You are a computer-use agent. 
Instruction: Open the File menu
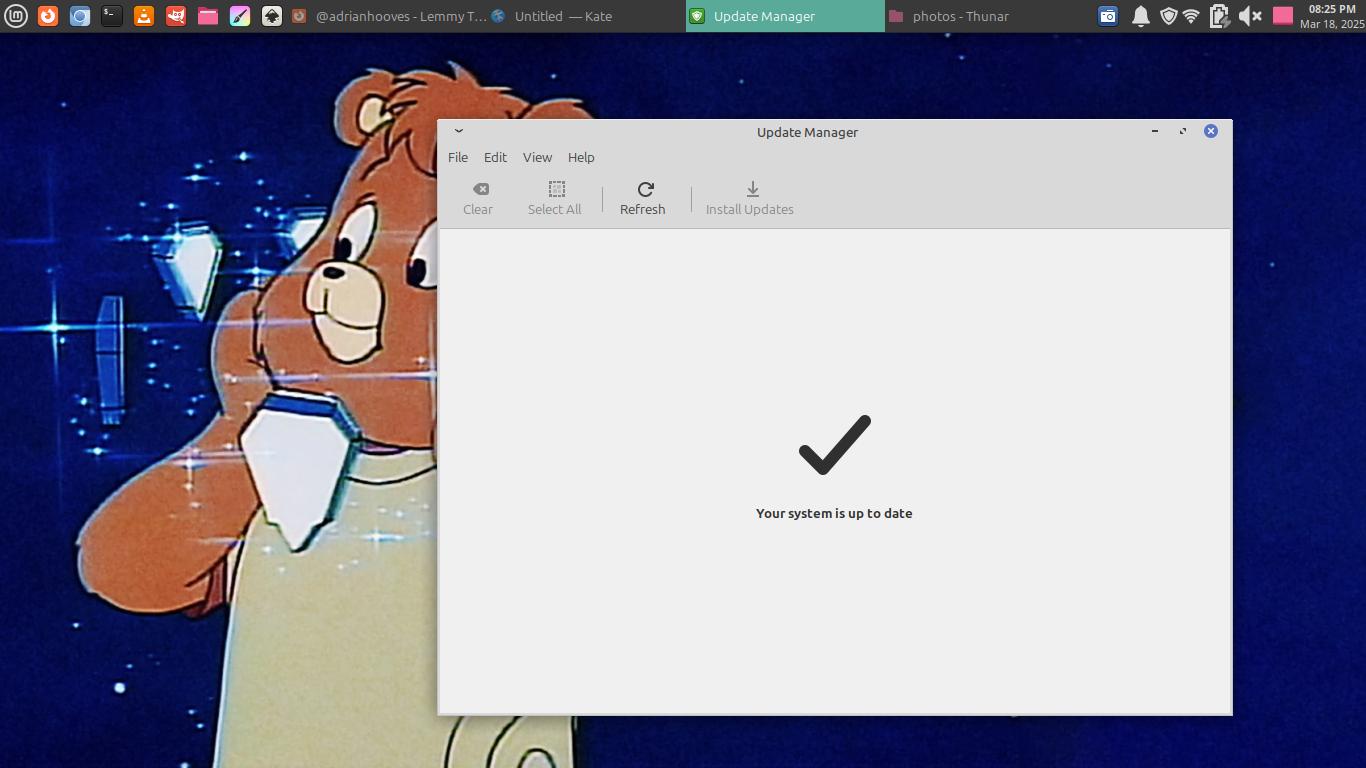coord(458,157)
